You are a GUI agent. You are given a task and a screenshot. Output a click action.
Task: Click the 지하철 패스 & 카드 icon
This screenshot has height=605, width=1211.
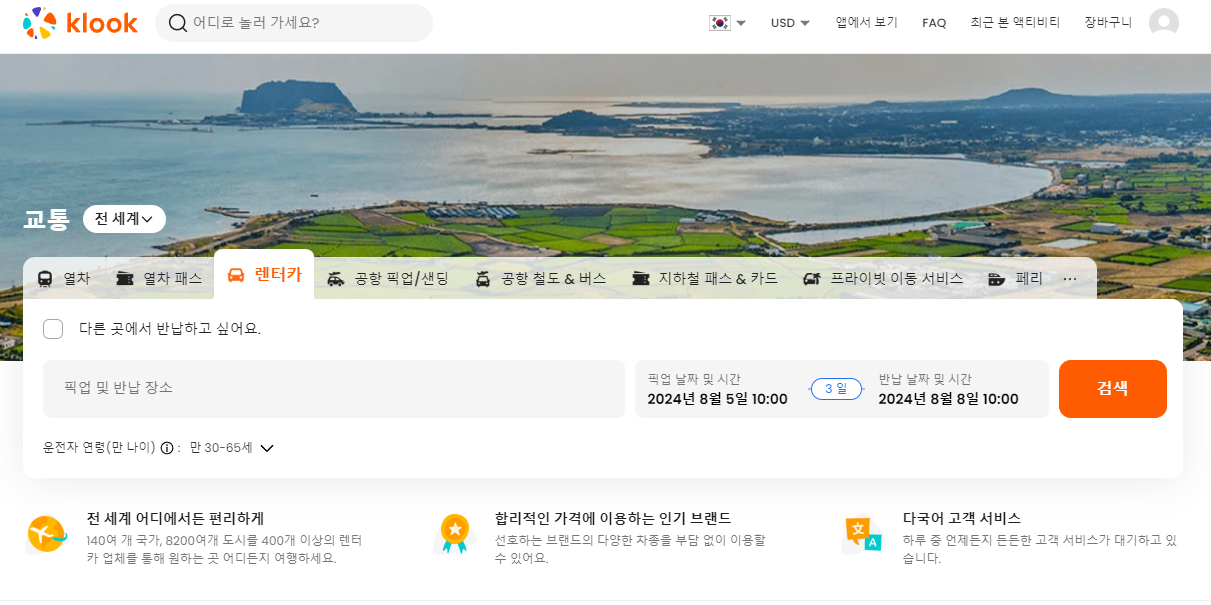pos(641,279)
